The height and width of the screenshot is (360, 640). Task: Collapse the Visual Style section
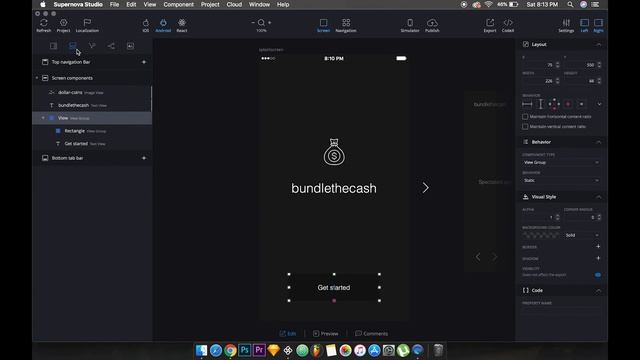(x=598, y=197)
